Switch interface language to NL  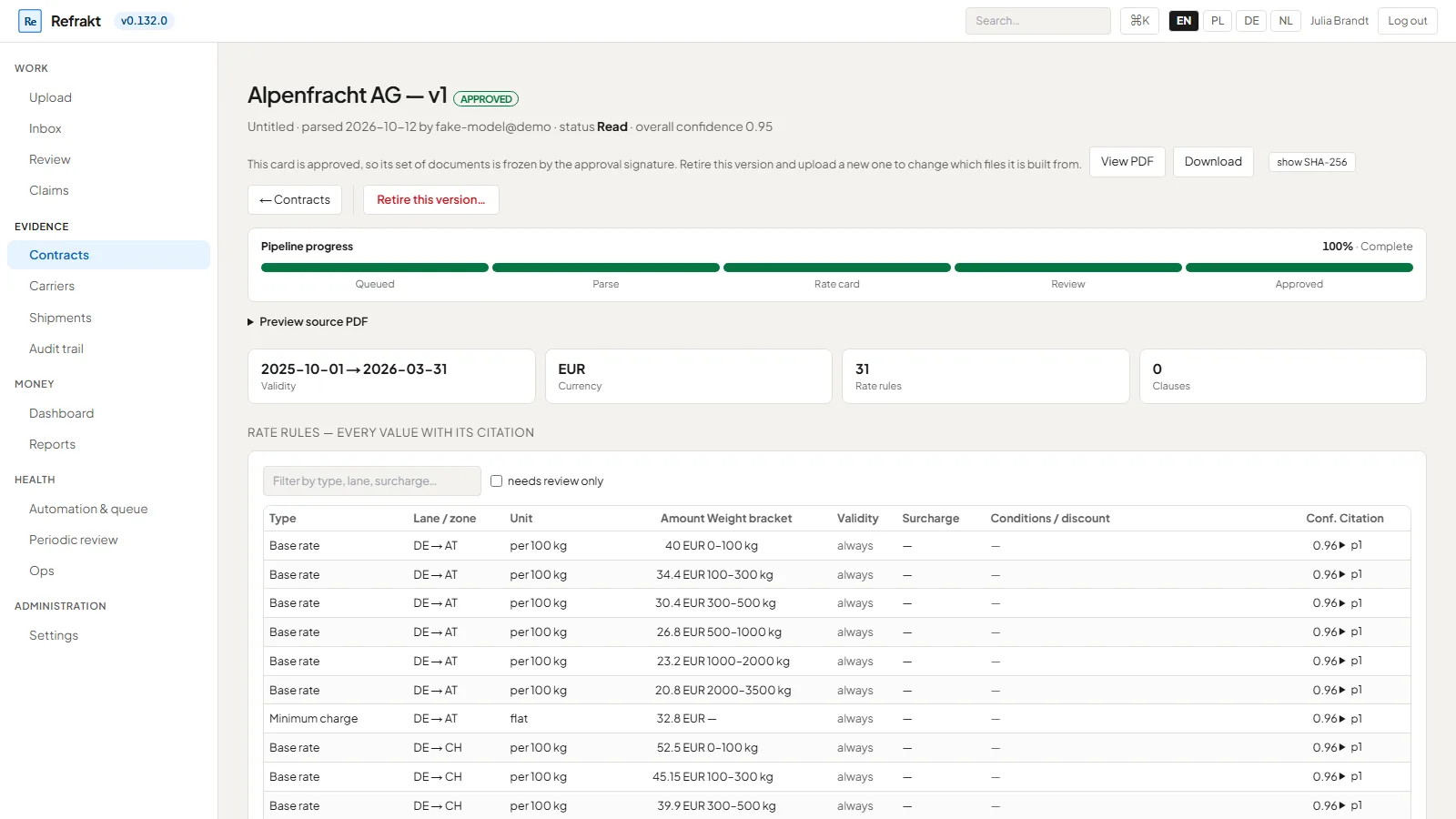(1286, 21)
